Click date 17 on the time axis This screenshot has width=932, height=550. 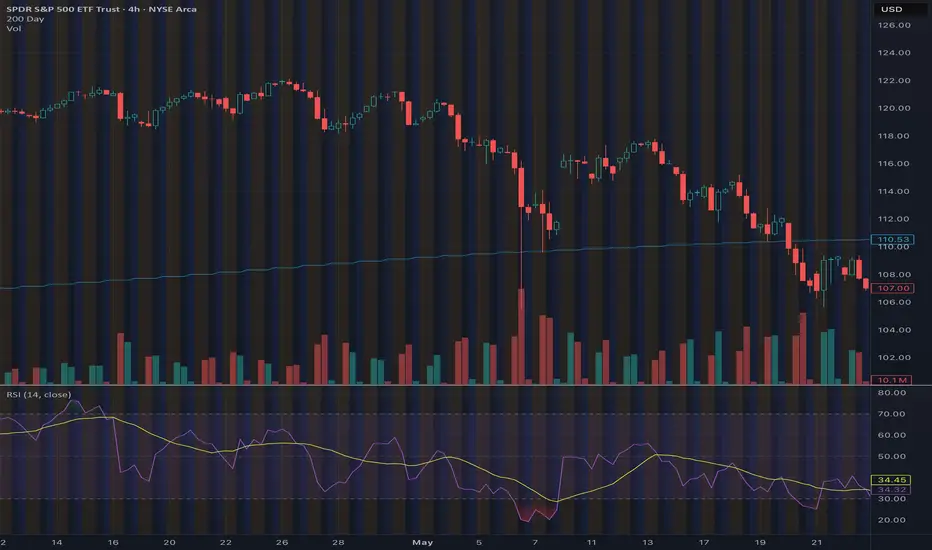(x=704, y=542)
